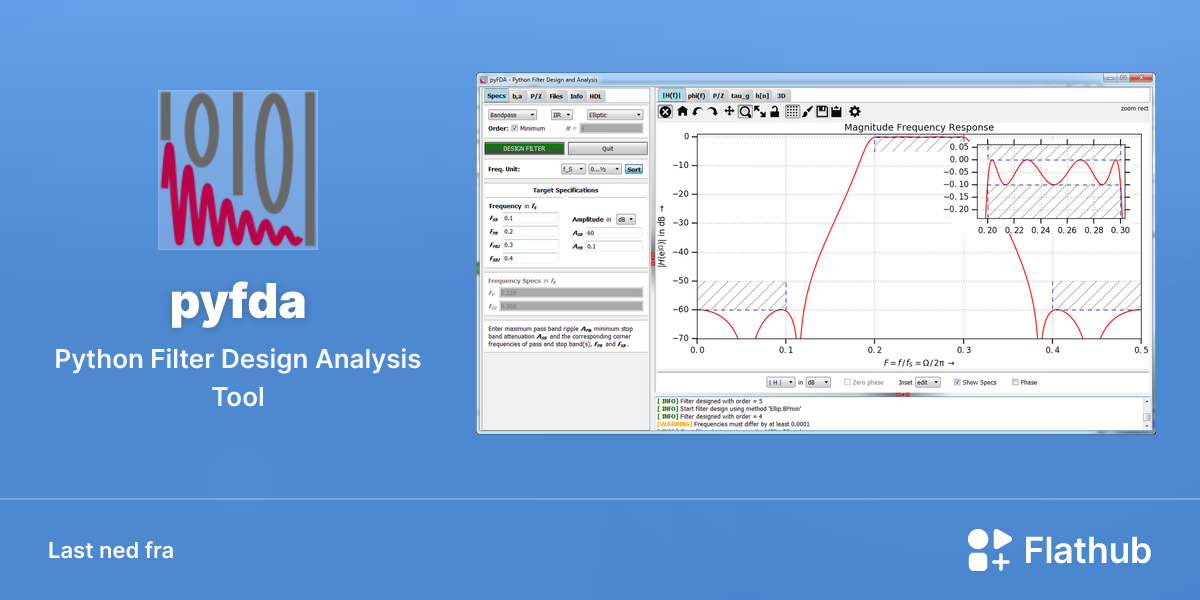
Task: Click the pyFDA icon in the title bar
Action: coord(484,79)
